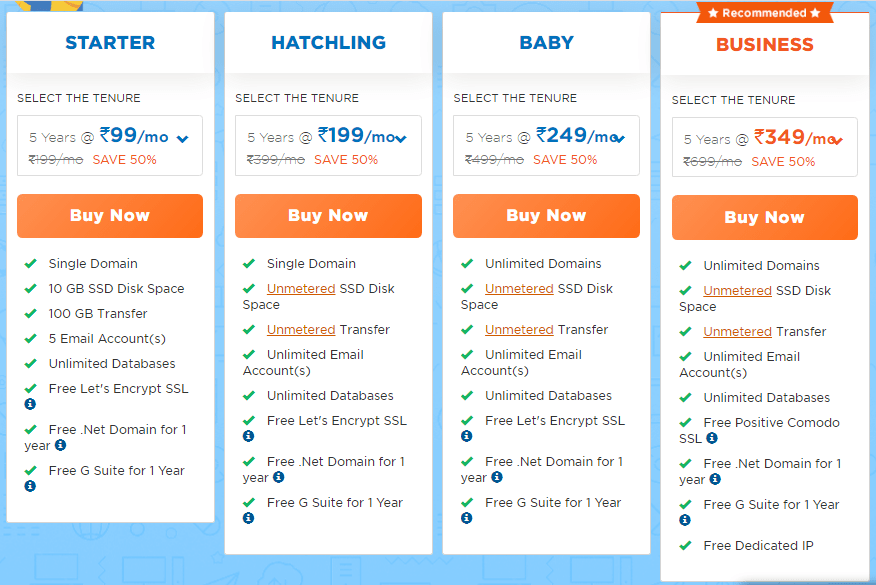Click Buy Now for the Baby plan

click(x=546, y=216)
